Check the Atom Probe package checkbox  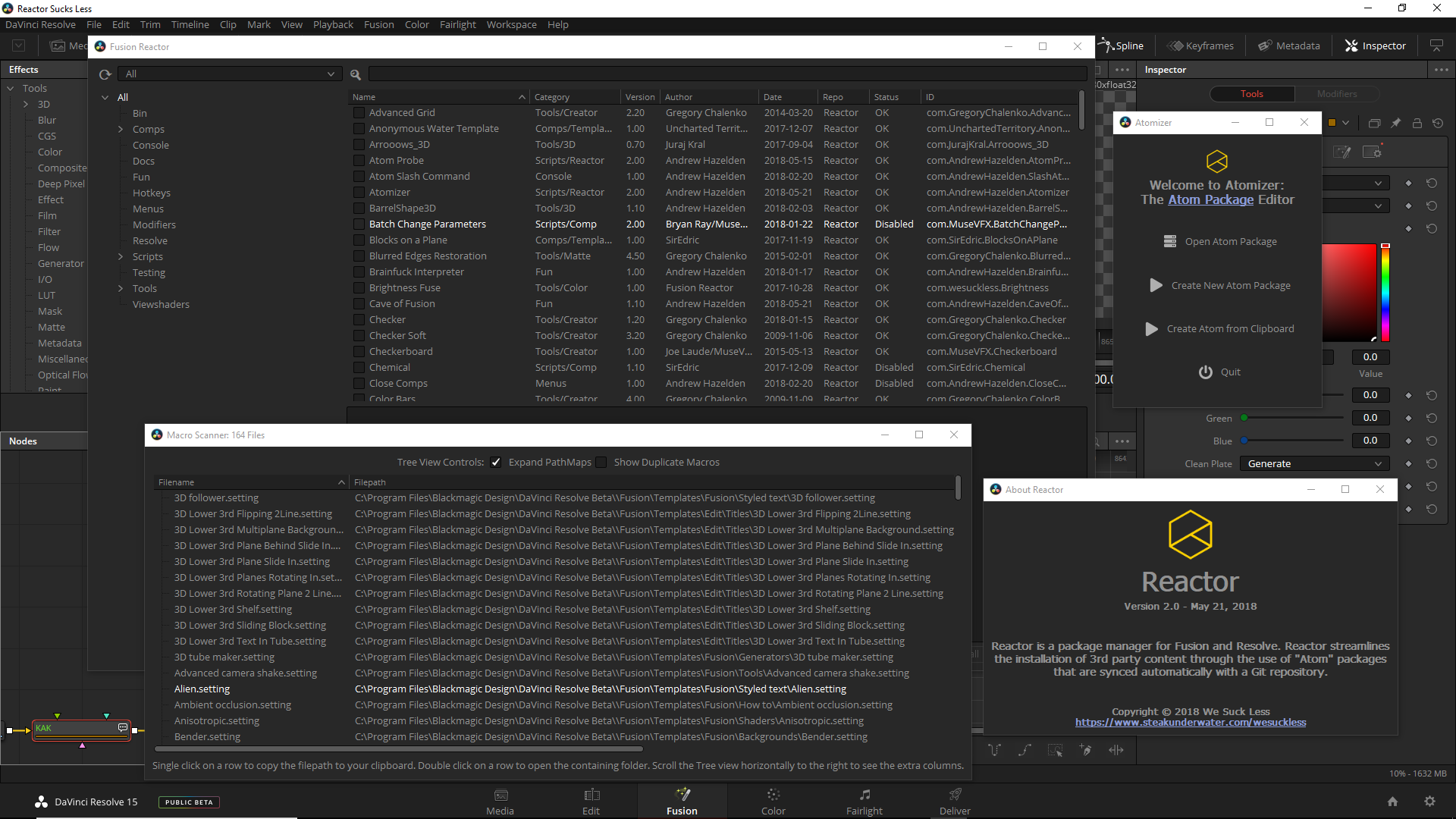pyautogui.click(x=359, y=161)
